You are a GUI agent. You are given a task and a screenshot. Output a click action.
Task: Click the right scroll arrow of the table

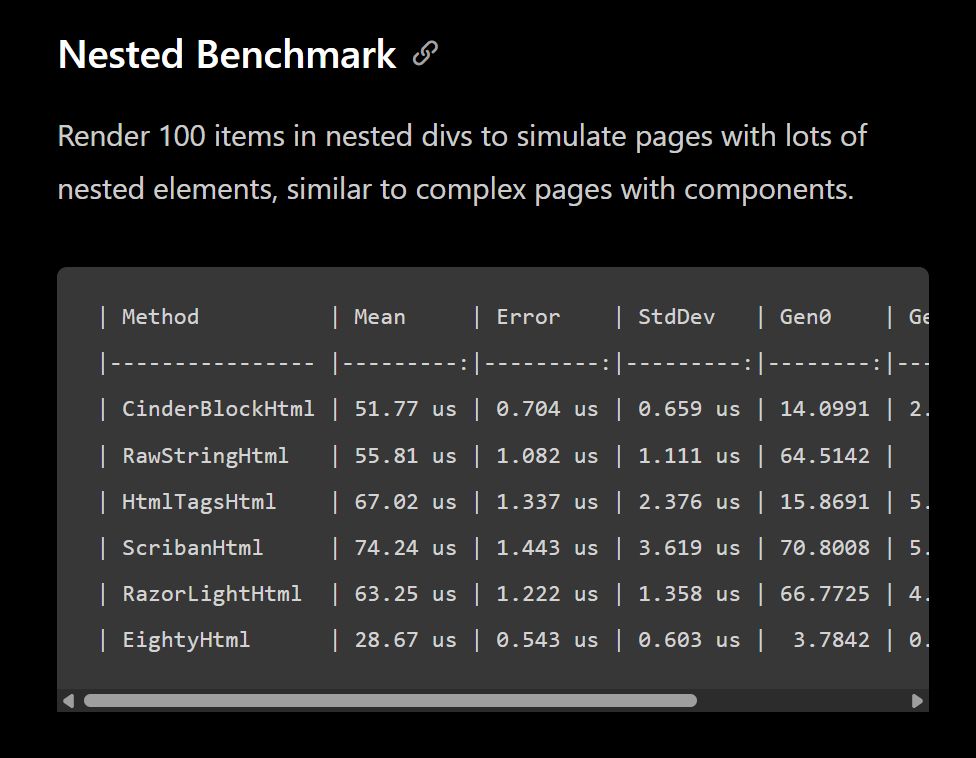coord(917,701)
